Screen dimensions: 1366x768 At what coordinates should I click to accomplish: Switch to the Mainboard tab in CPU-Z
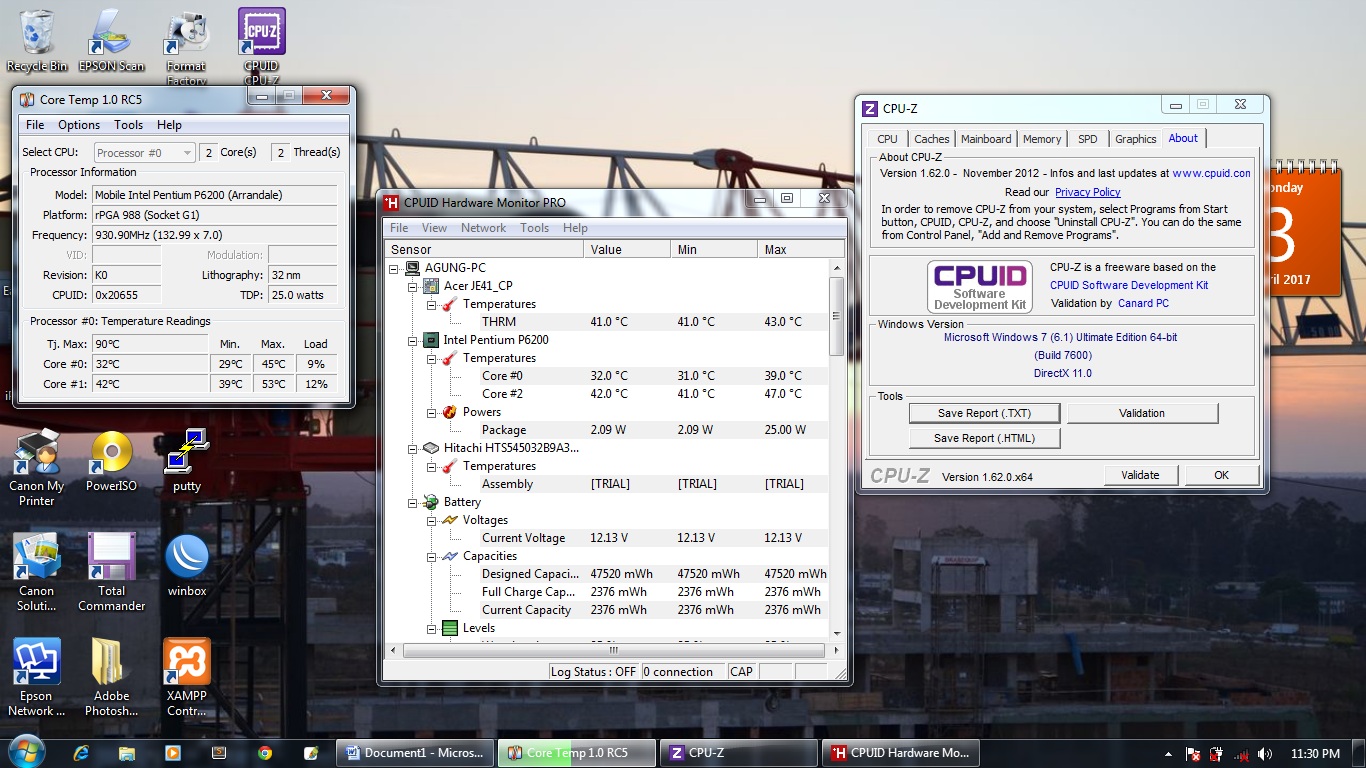click(x=986, y=139)
